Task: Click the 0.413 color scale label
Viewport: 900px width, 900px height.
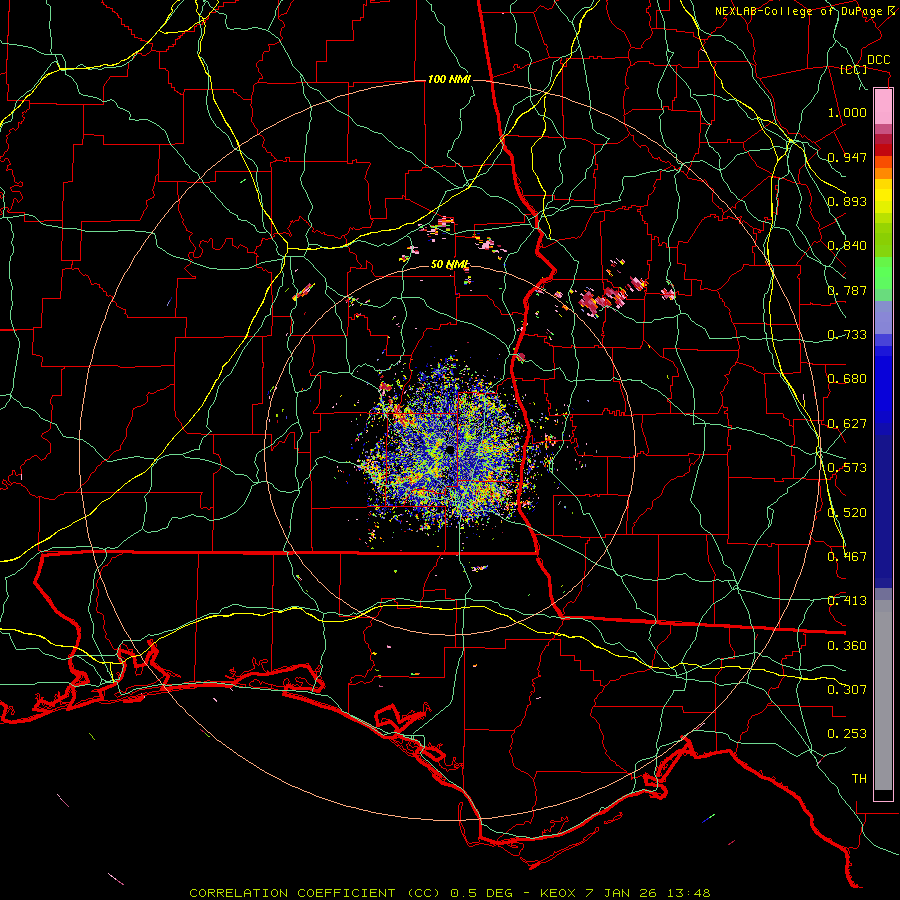Action: pos(847,601)
